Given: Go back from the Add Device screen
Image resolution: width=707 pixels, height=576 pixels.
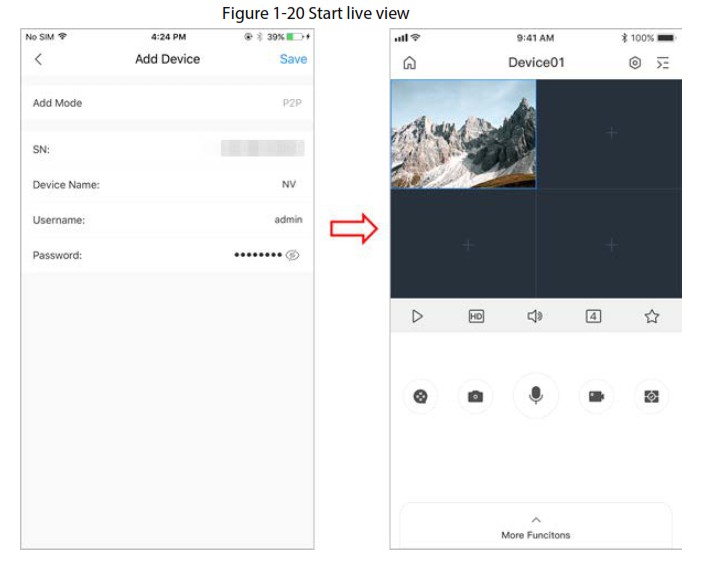Looking at the screenshot, I should pyautogui.click(x=38, y=59).
